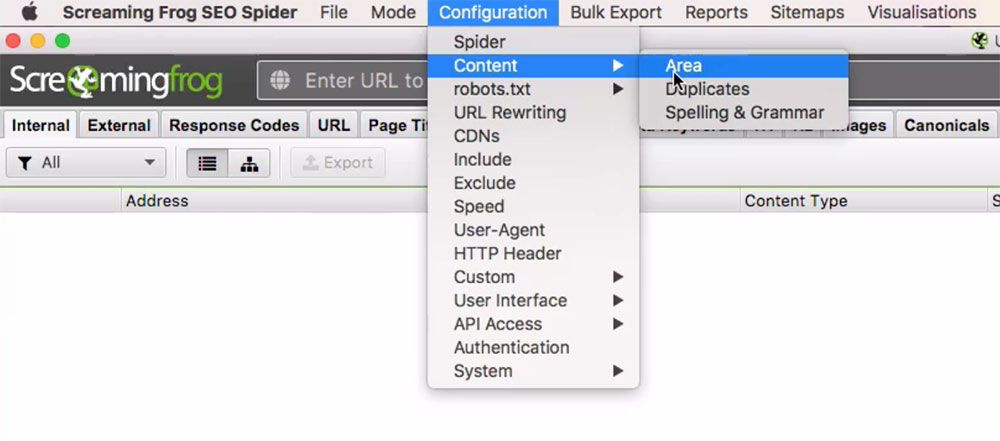This screenshot has height=441, width=1000.
Task: Close the Configuration menu in menu bar
Action: click(x=493, y=12)
